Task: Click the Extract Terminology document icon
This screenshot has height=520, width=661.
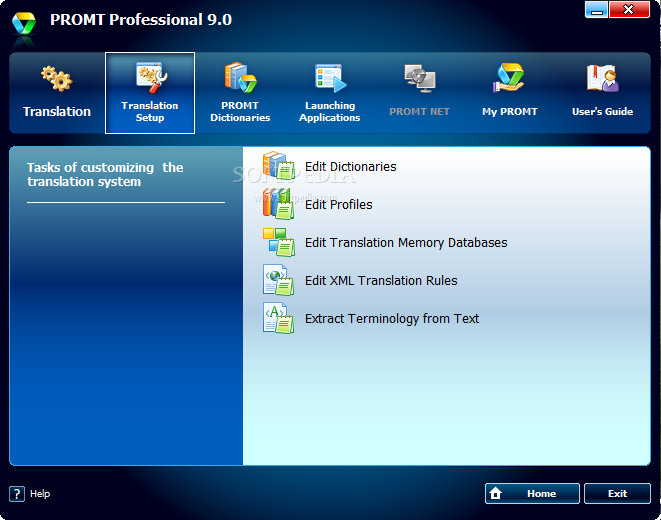Action: pos(278,318)
